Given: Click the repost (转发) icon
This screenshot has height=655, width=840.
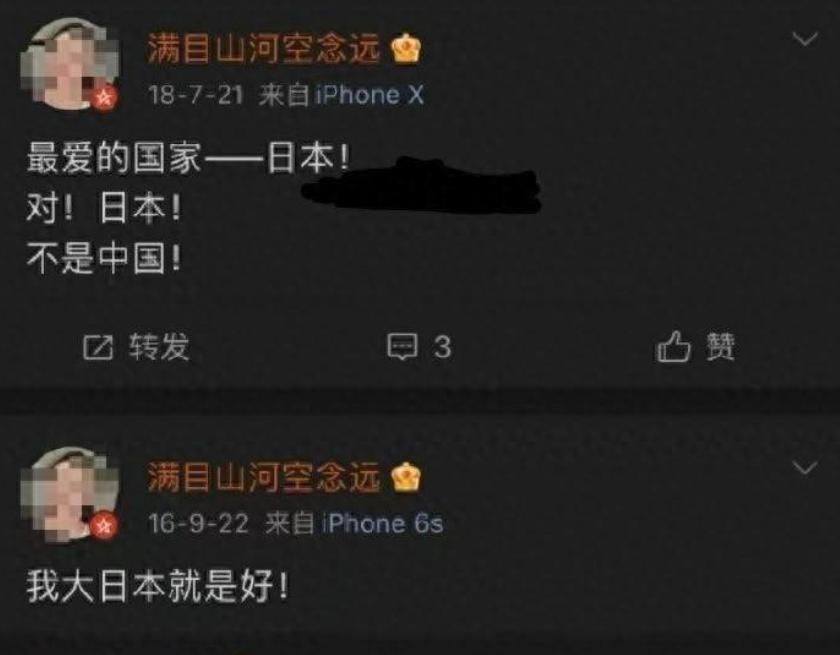Looking at the screenshot, I should tap(99, 347).
